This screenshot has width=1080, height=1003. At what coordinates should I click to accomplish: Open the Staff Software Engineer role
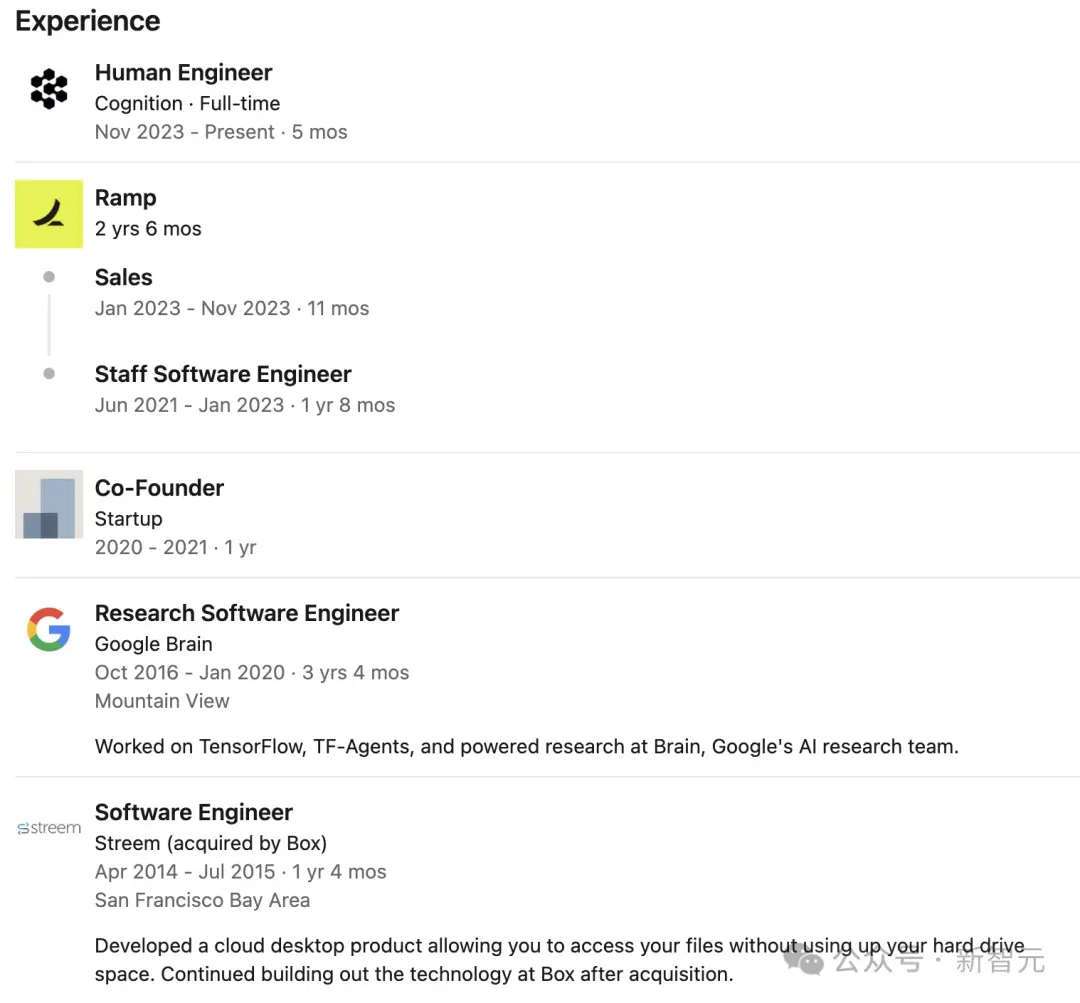point(223,375)
